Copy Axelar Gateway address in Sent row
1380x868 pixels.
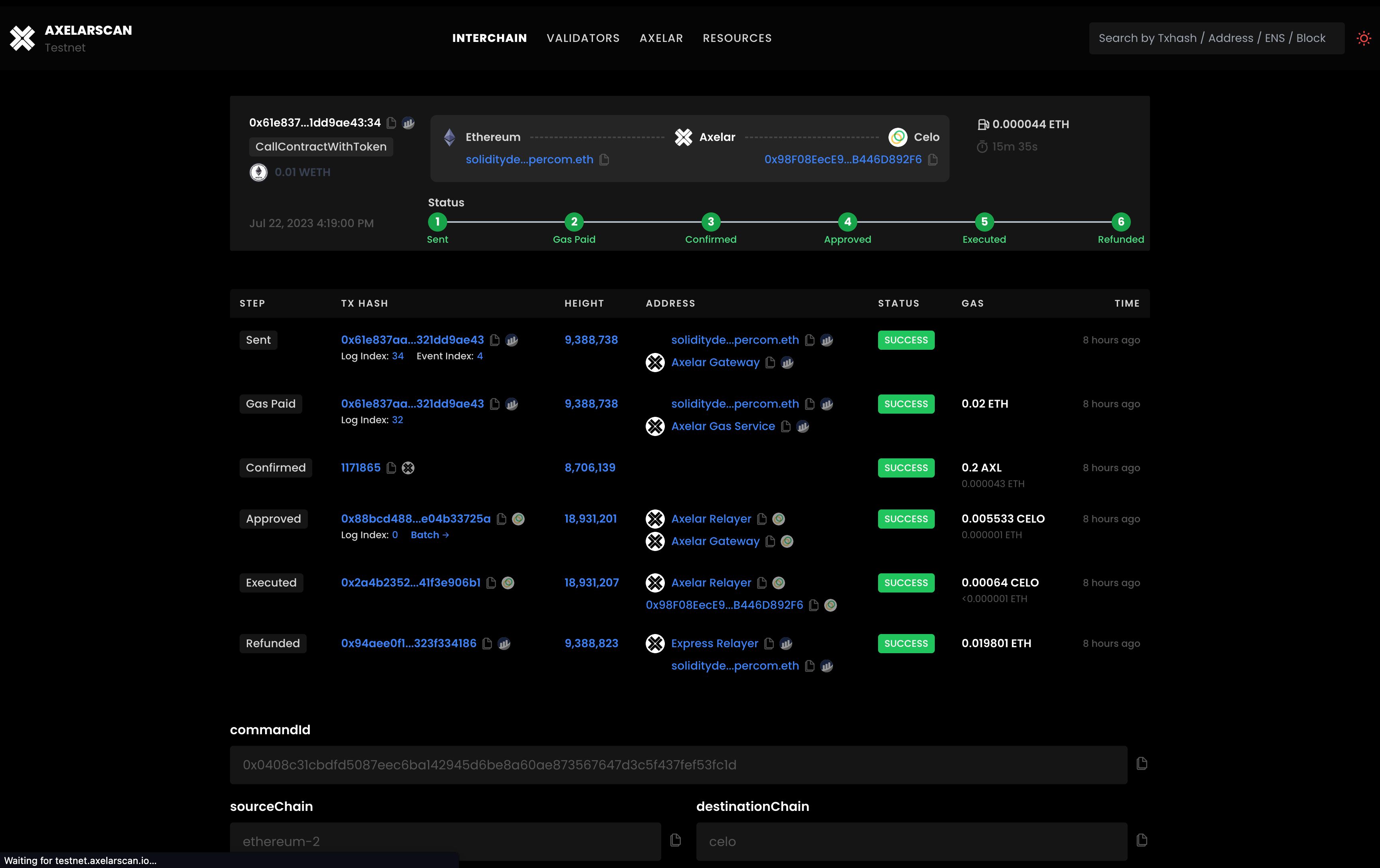tap(770, 362)
